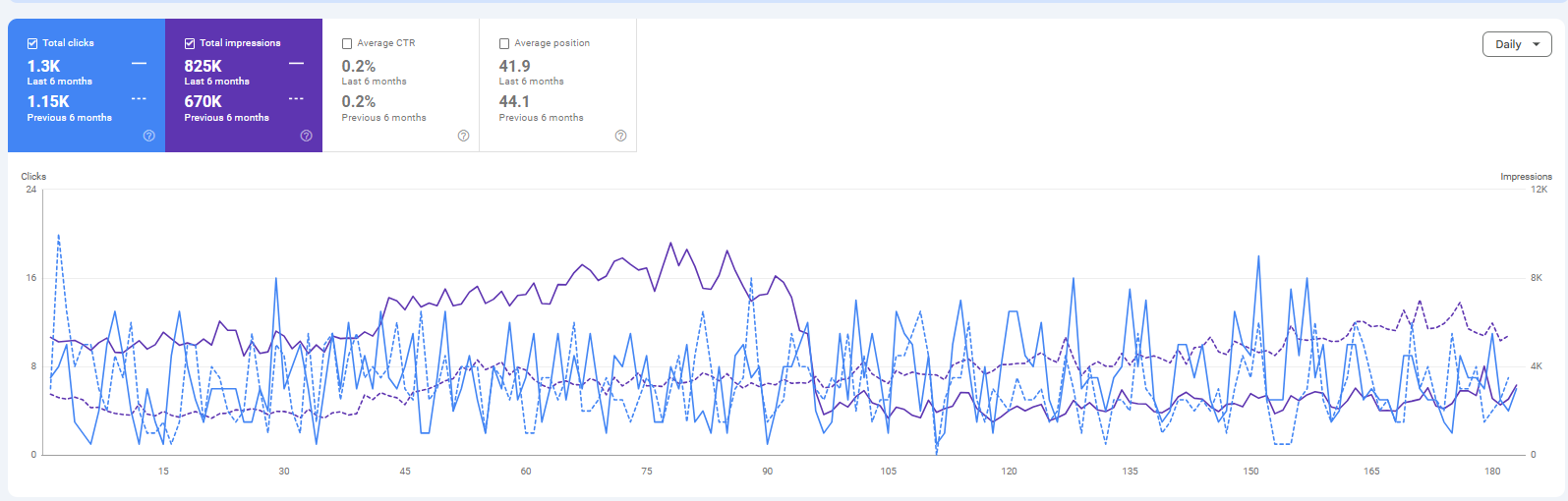Enable the Average position checkbox

click(504, 43)
